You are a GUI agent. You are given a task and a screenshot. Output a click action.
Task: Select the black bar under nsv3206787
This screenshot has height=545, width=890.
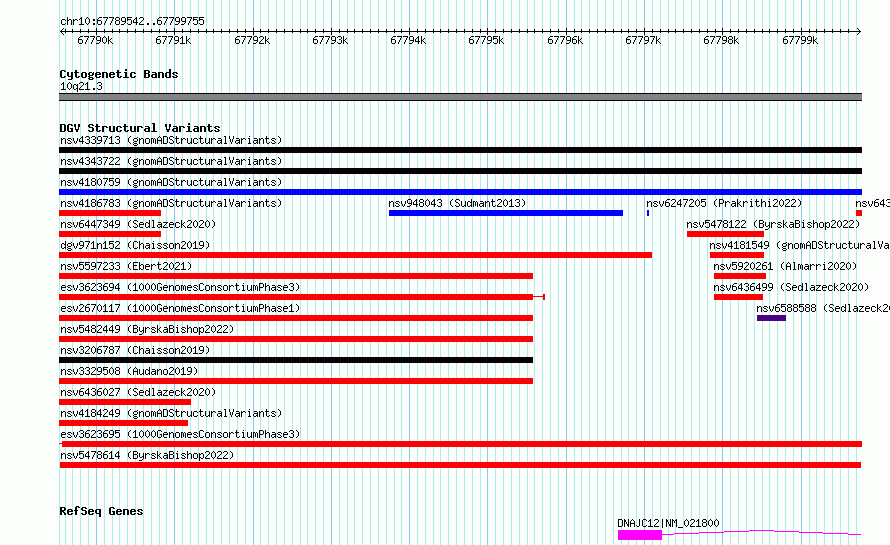(296, 360)
